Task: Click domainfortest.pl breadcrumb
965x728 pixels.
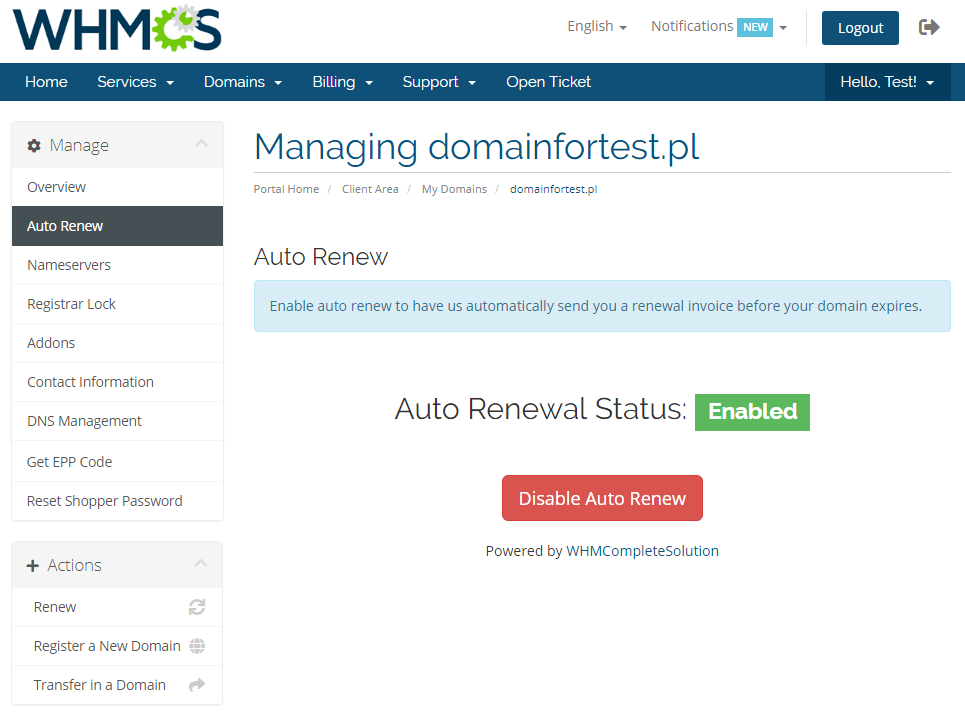Action: [553, 189]
